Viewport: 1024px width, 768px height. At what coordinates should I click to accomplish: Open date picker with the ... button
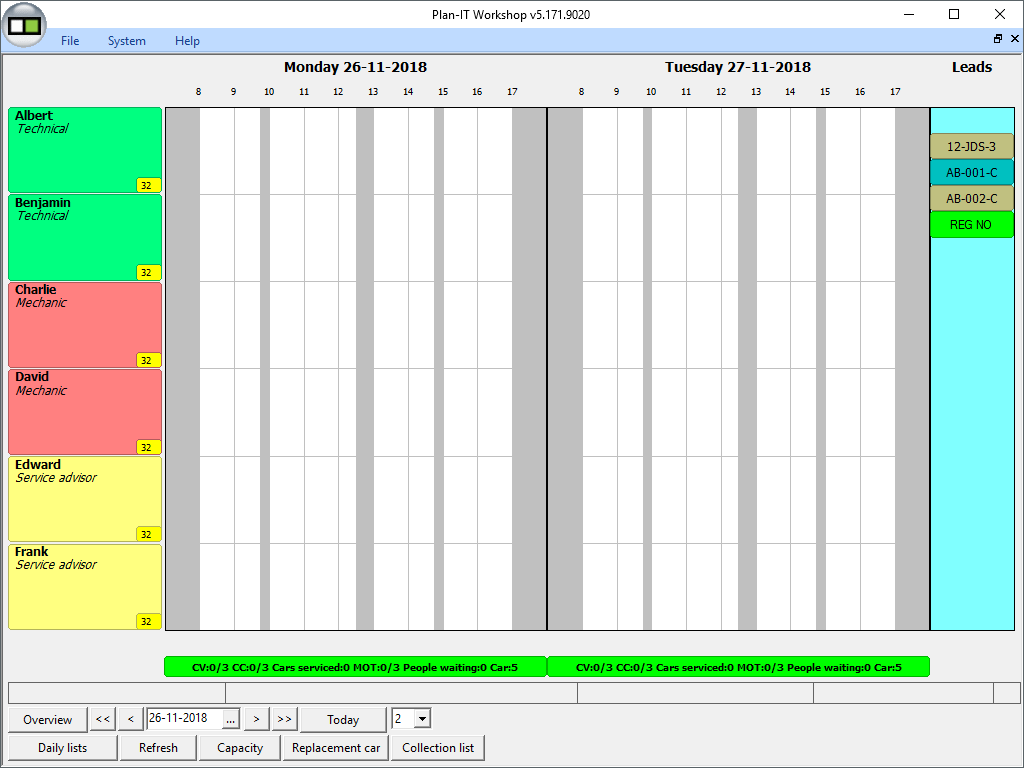tap(231, 719)
